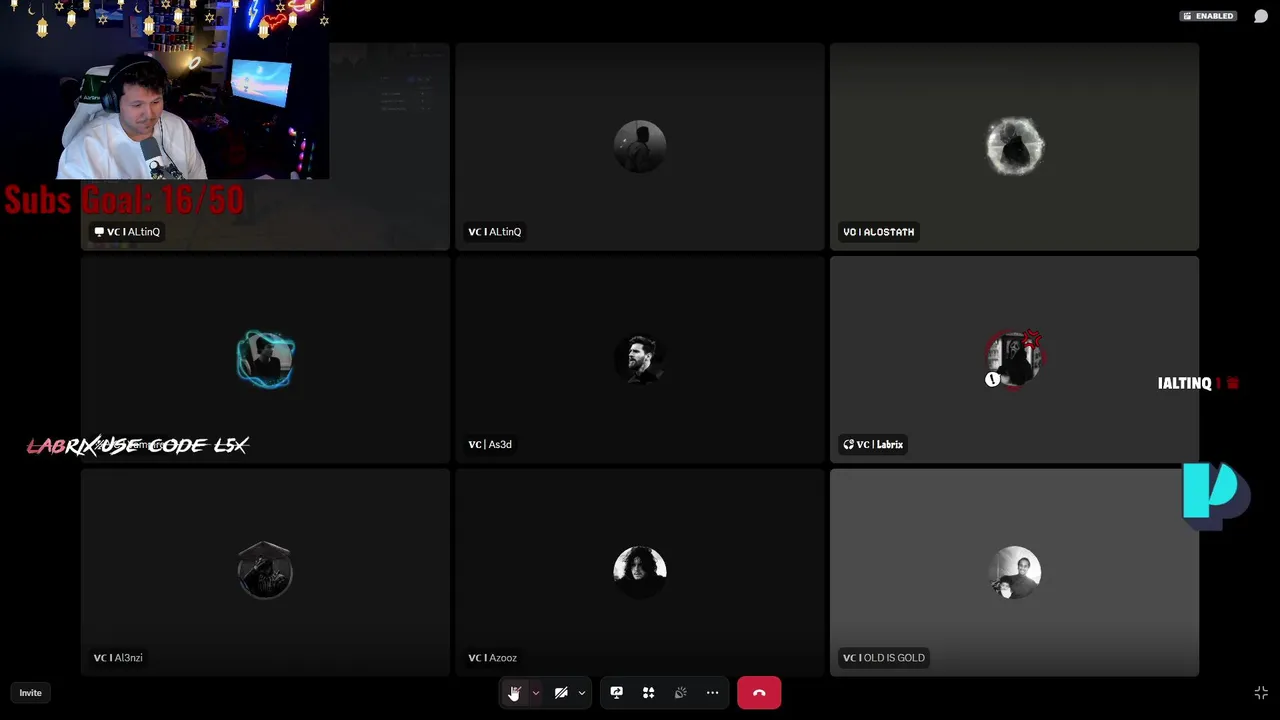
Task: Click the mobile status badge on Labrix avatar
Action: pos(992,380)
